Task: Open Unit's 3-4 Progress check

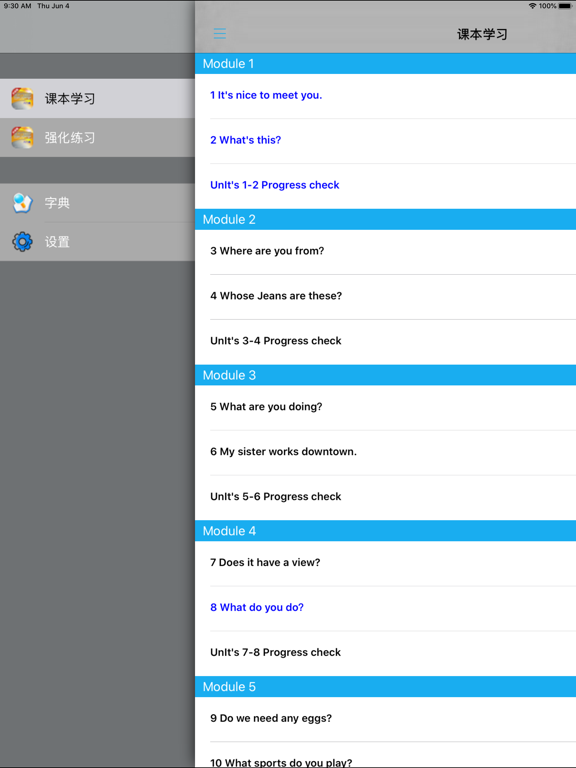Action: [x=385, y=342]
